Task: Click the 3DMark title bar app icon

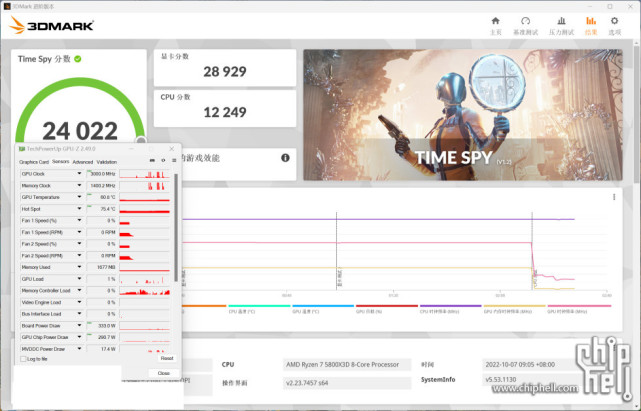Action: (7, 7)
